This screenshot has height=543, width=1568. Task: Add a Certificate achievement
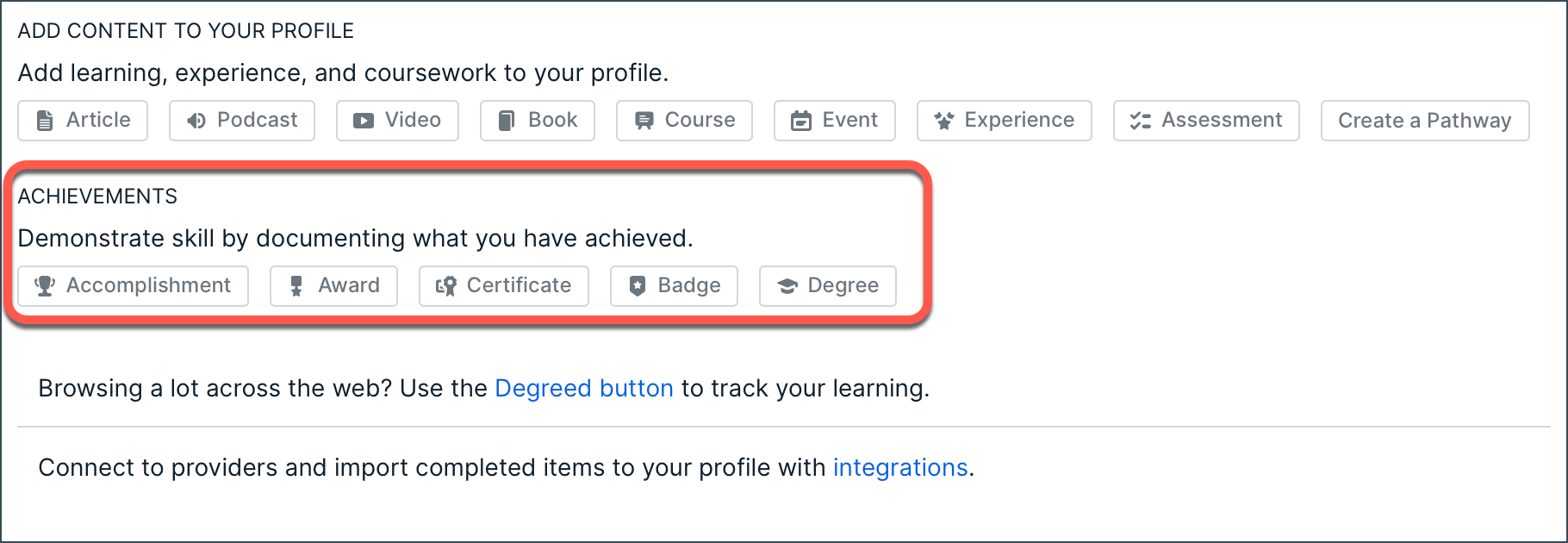[504, 286]
